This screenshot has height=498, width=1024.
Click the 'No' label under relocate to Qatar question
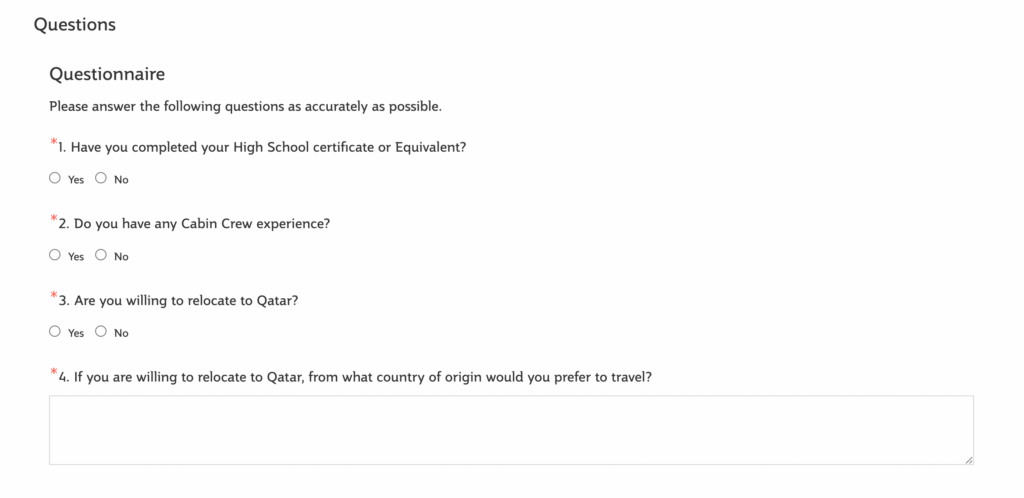121,334
